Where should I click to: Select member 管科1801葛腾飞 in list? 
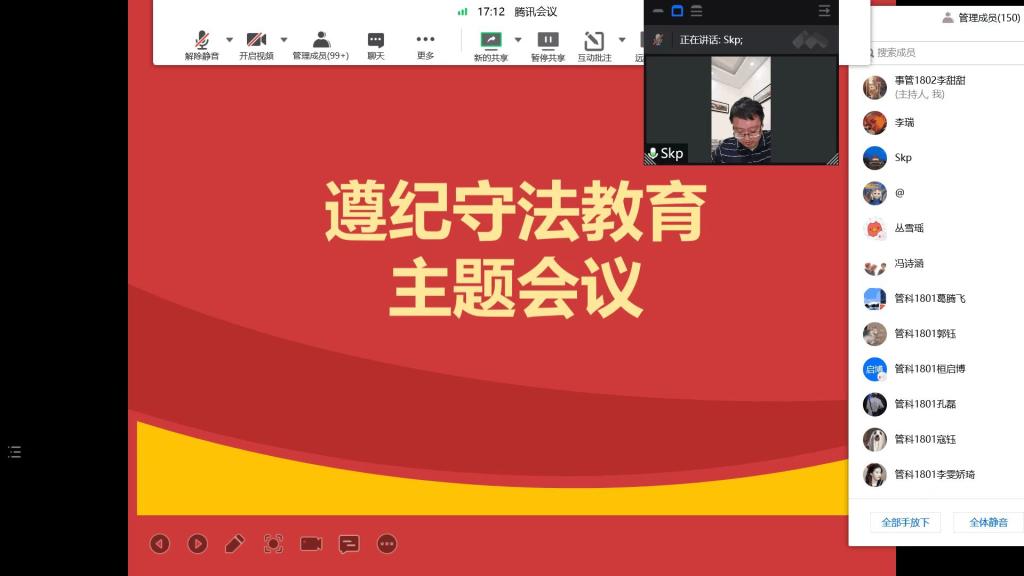(929, 298)
